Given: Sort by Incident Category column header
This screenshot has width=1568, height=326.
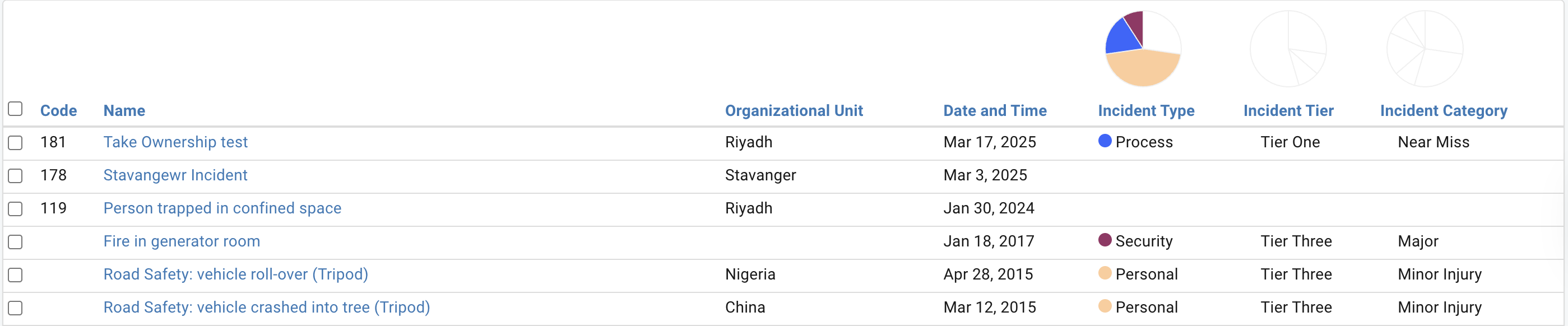Looking at the screenshot, I should point(1443,111).
